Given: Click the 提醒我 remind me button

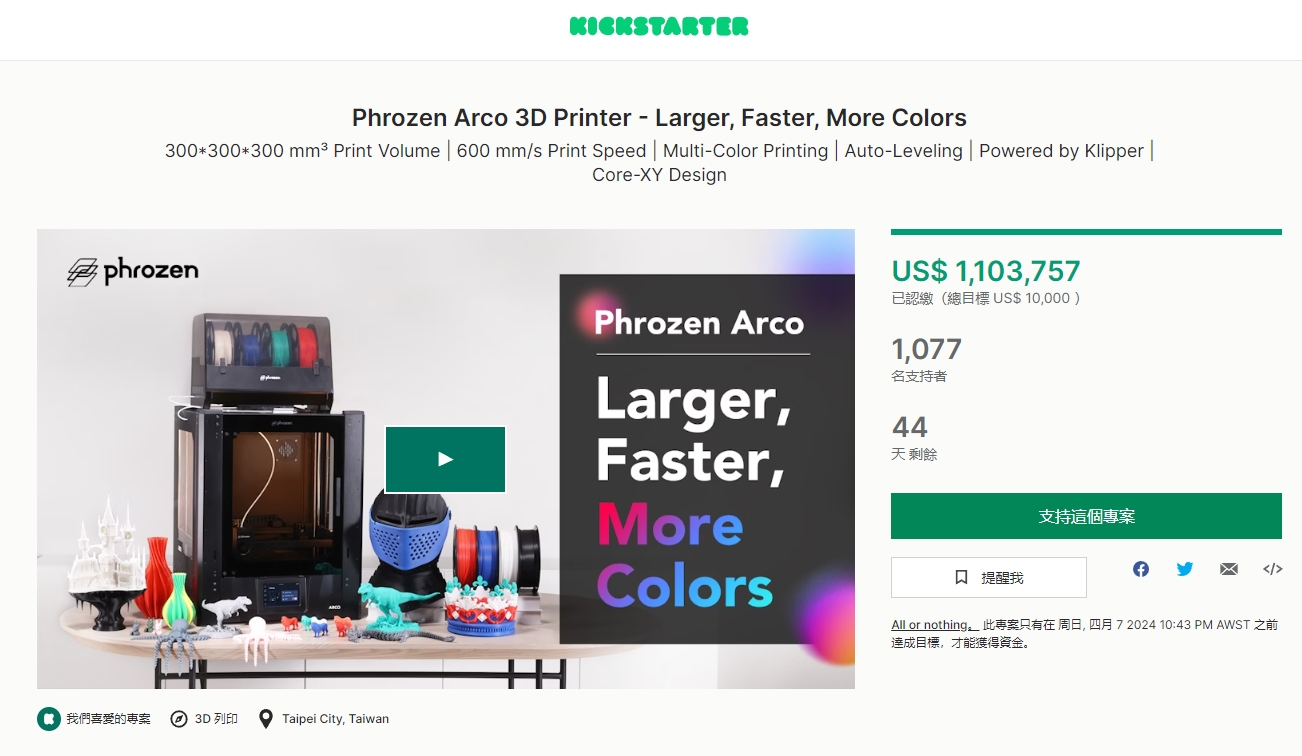Looking at the screenshot, I should (988, 577).
